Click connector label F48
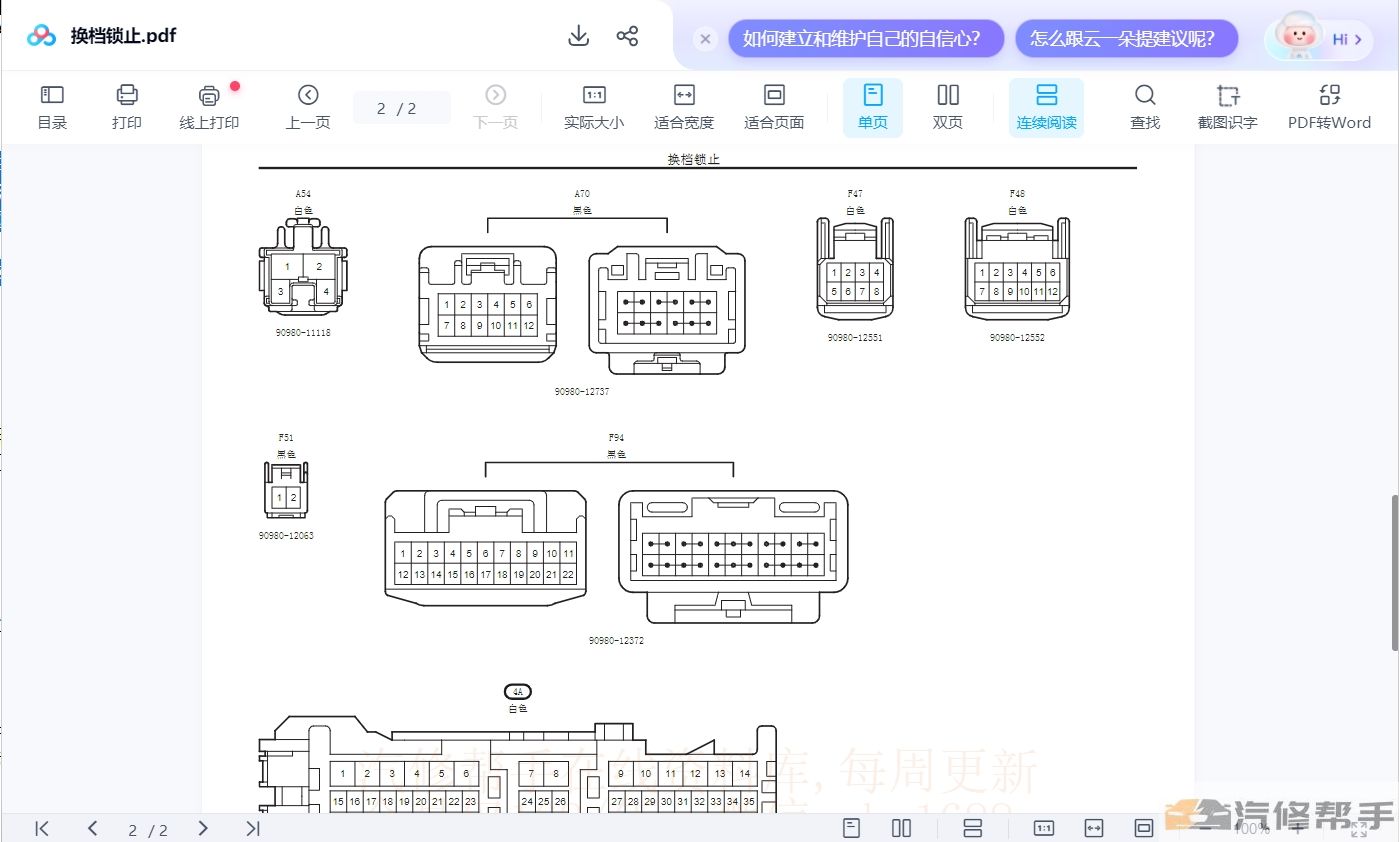 [1017, 193]
